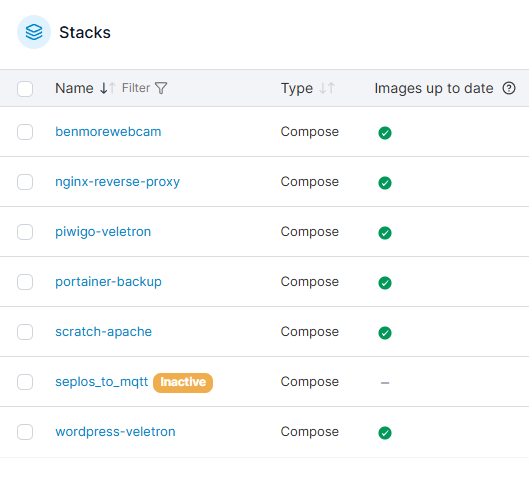Click the Stacks layers icon
The width and height of the screenshot is (529, 482).
[34, 32]
